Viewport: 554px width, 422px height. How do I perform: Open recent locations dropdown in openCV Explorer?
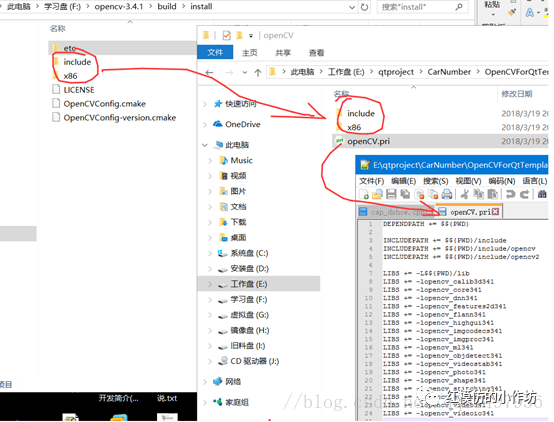pos(244,72)
